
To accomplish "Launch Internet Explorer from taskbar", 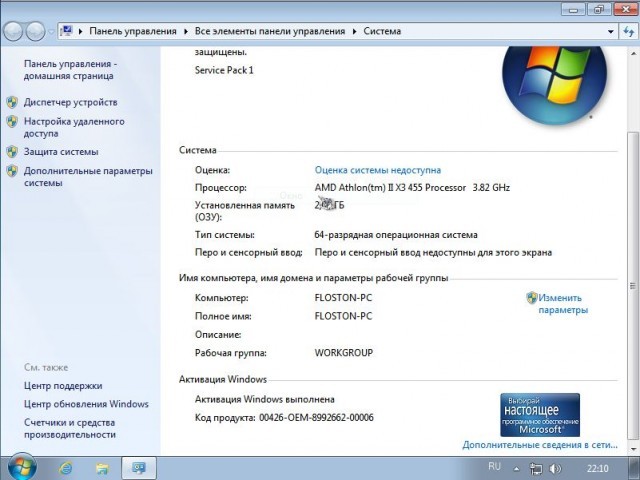I will (x=65, y=468).
